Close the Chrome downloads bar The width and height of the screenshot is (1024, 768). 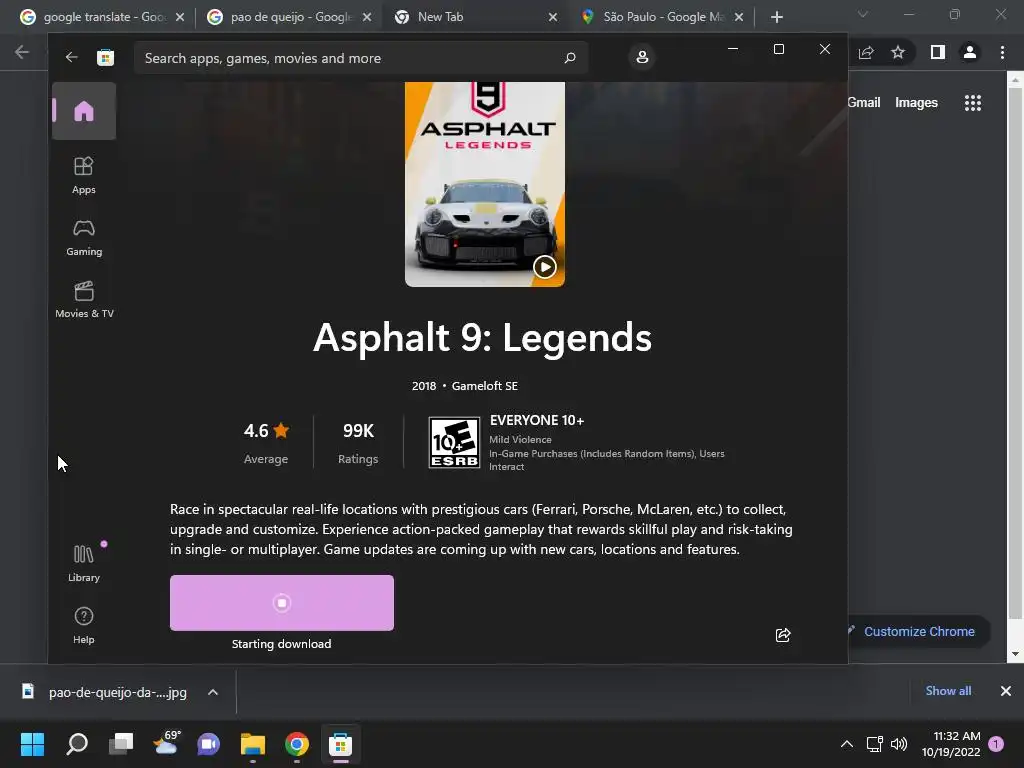1006,691
